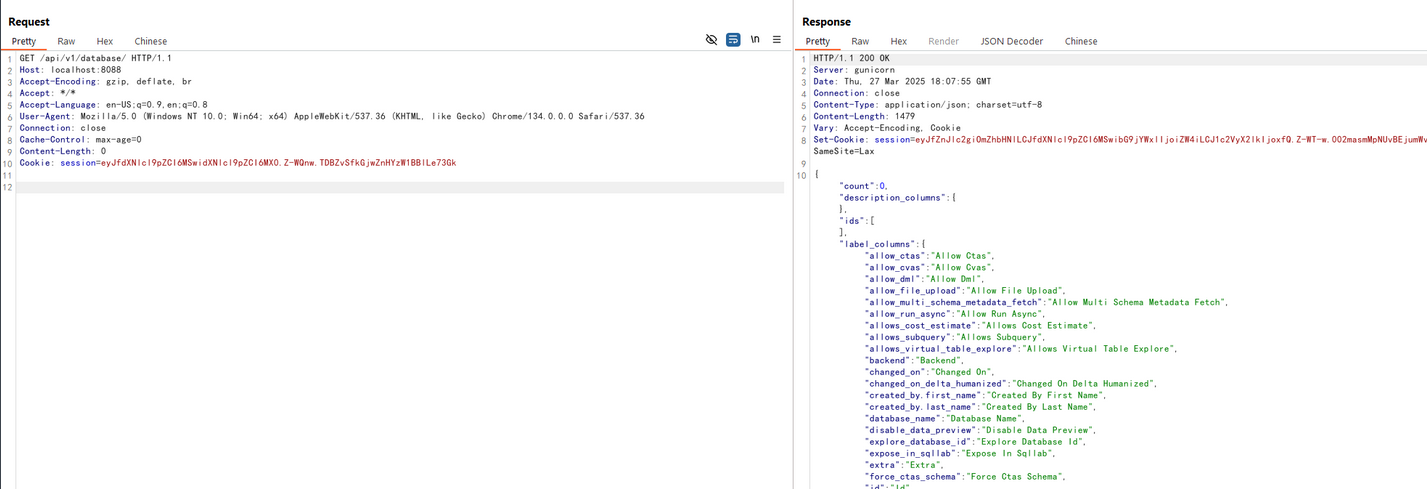Click the "backend":"Backend" entry
The image size is (1427, 489).
915,360
